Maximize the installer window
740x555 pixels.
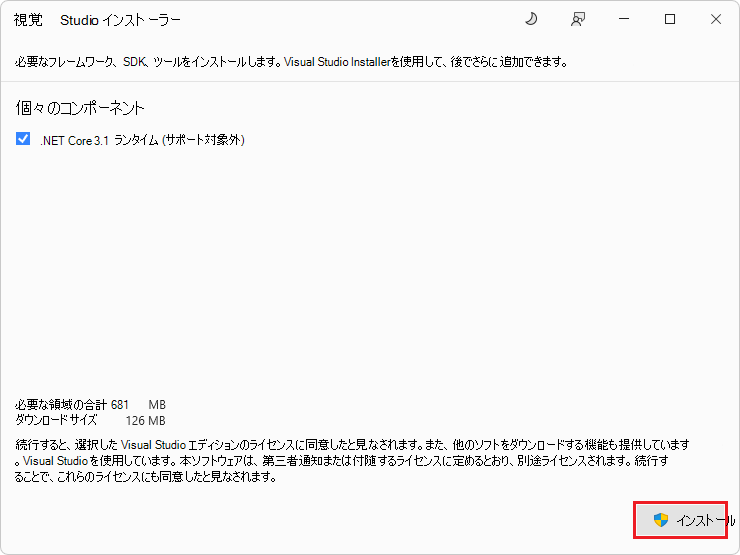tap(670, 19)
